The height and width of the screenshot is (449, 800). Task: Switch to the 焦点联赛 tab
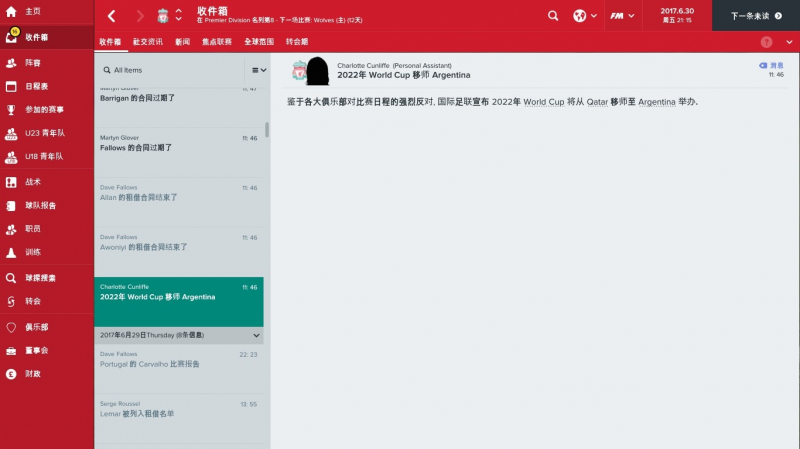point(217,42)
